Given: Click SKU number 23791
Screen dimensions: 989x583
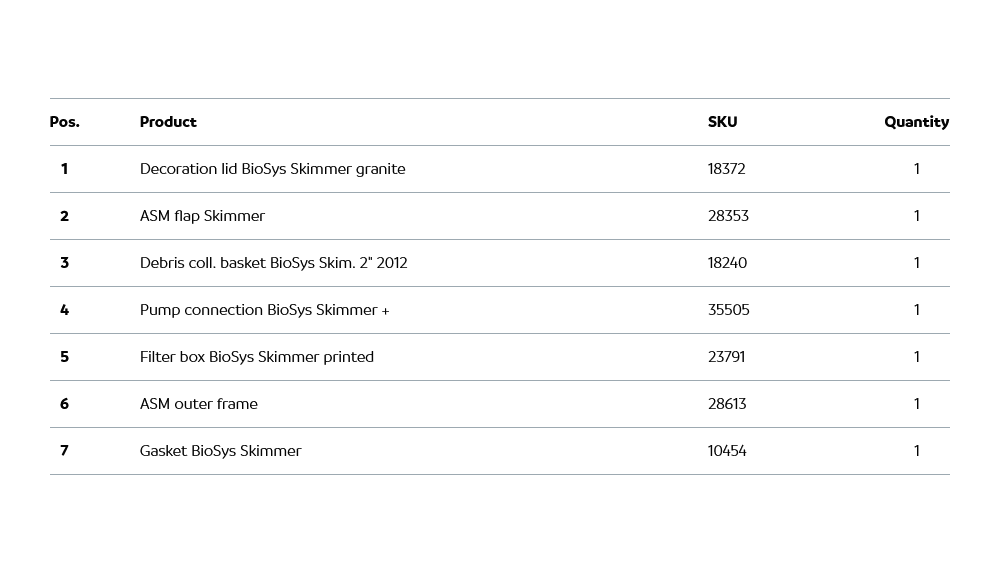Looking at the screenshot, I should click(x=726, y=357).
